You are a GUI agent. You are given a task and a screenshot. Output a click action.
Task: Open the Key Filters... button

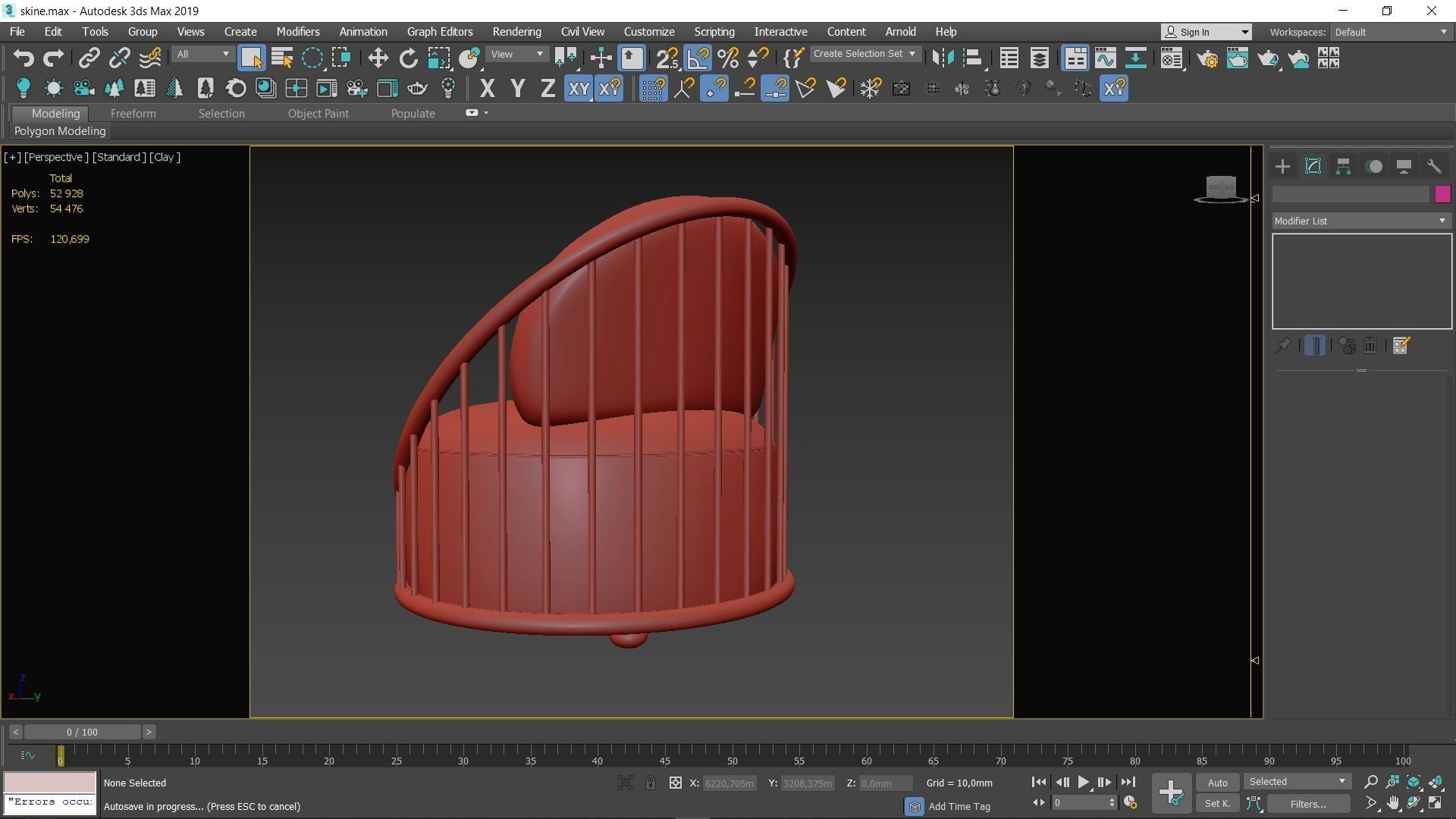point(1308,804)
